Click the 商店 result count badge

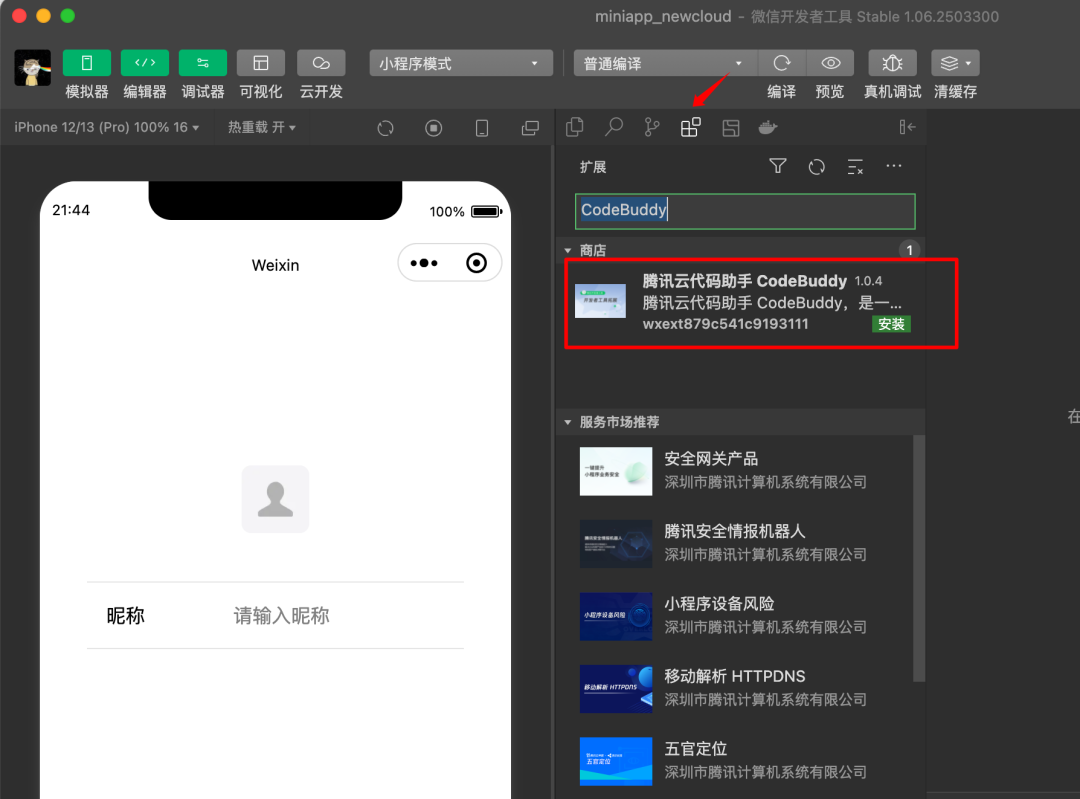tap(910, 250)
